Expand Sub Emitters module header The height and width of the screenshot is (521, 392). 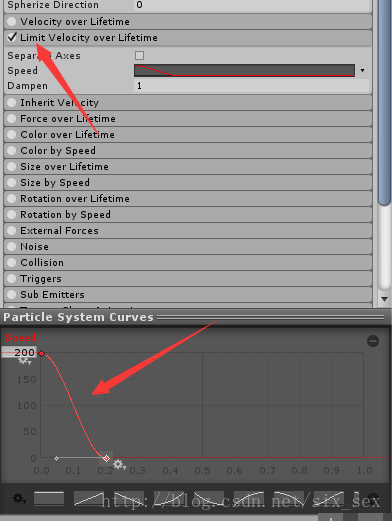[x=188, y=294]
